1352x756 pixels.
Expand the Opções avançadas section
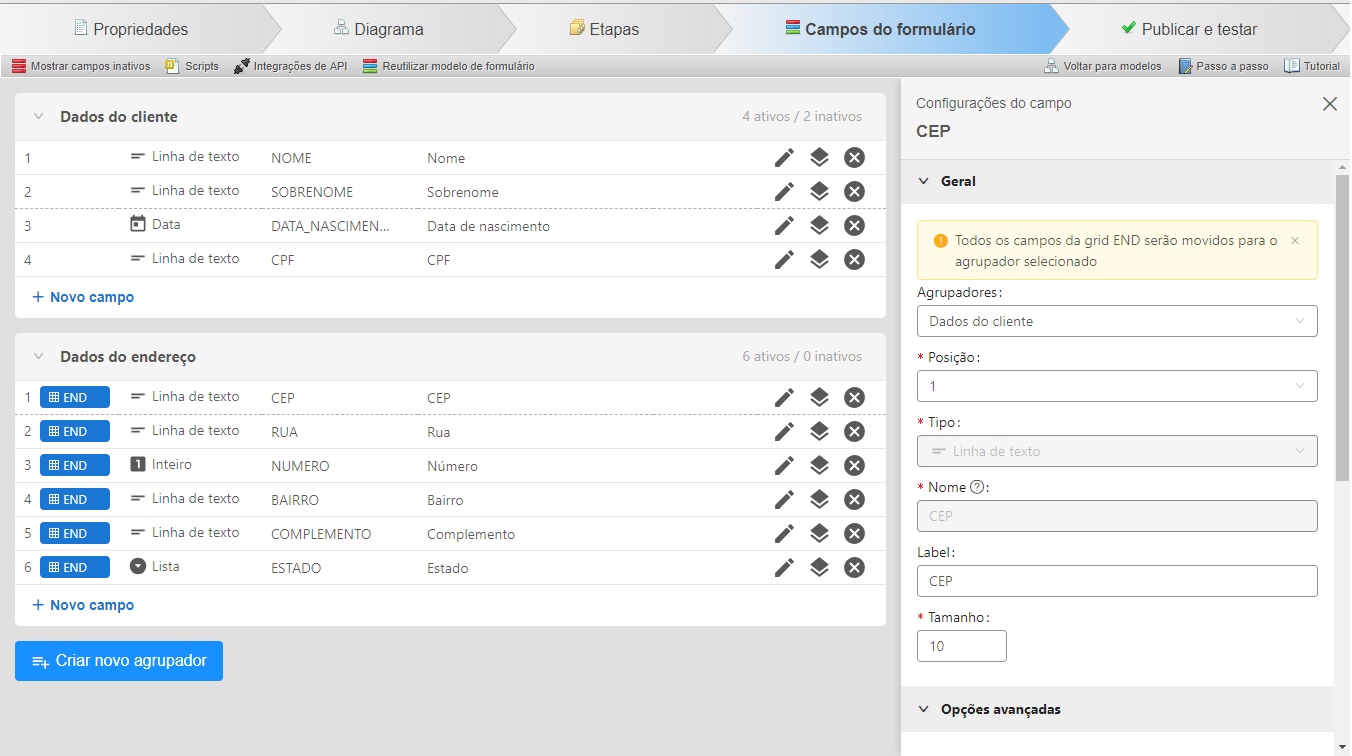coord(924,710)
